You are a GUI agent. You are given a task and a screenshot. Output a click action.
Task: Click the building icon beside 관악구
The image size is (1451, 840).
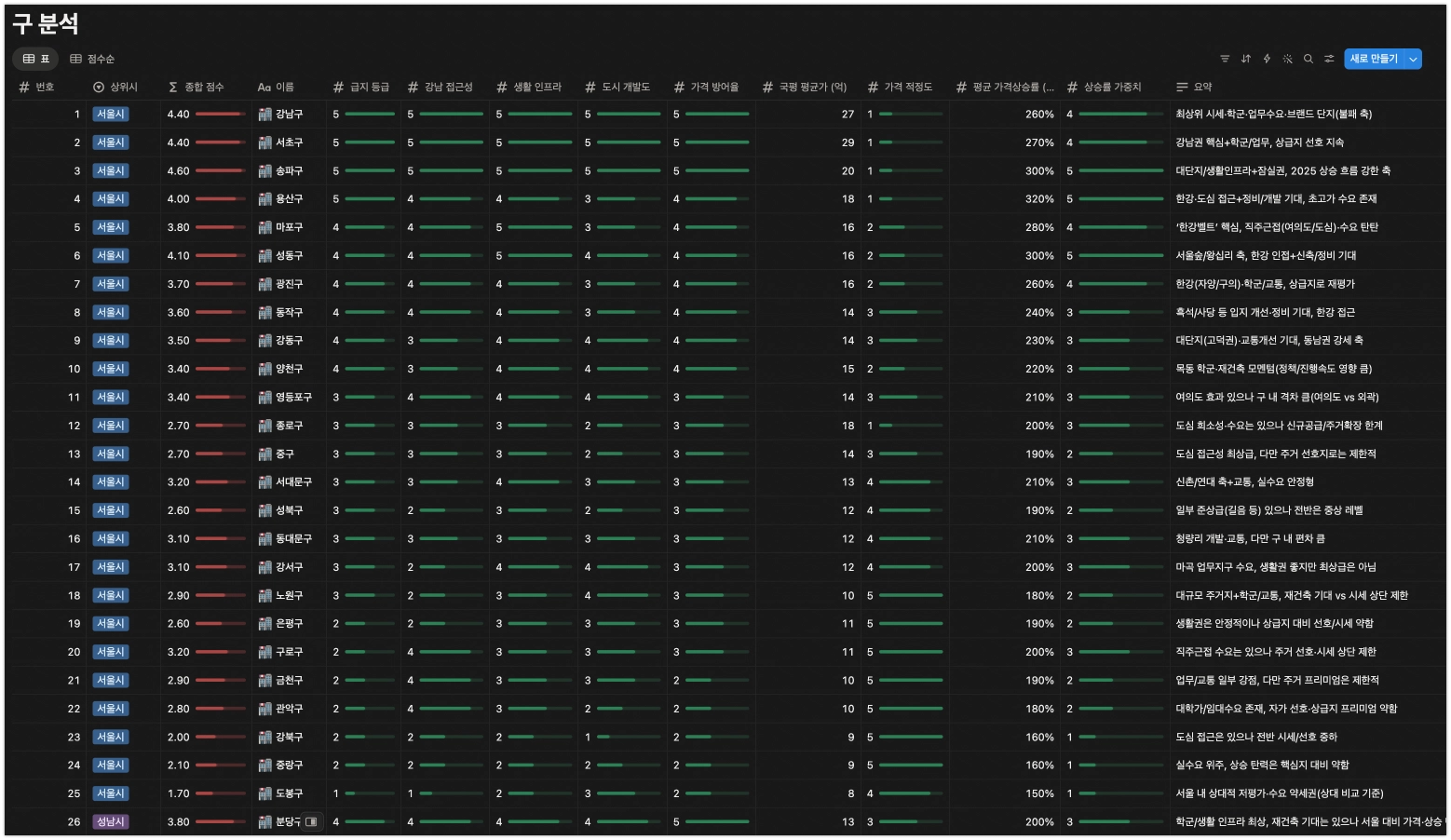264,709
